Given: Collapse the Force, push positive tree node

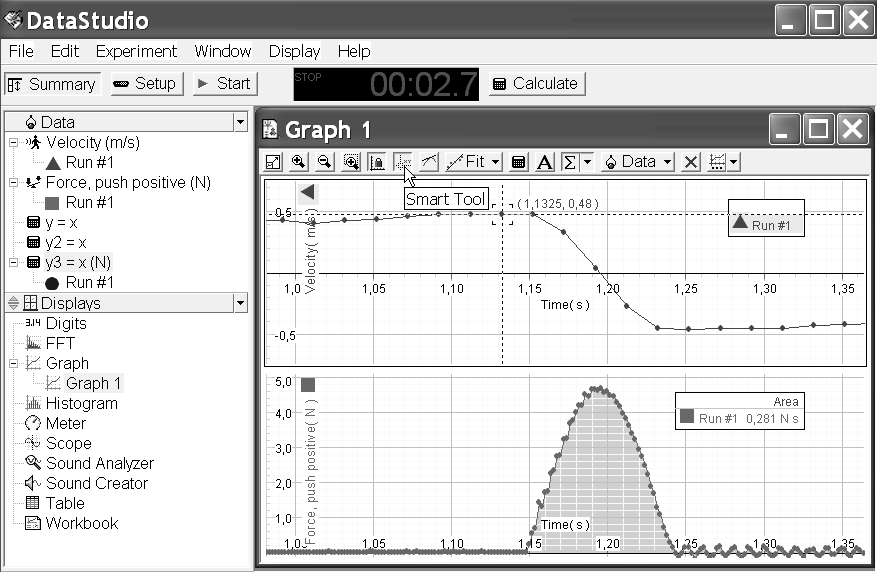Looking at the screenshot, I should [14, 183].
